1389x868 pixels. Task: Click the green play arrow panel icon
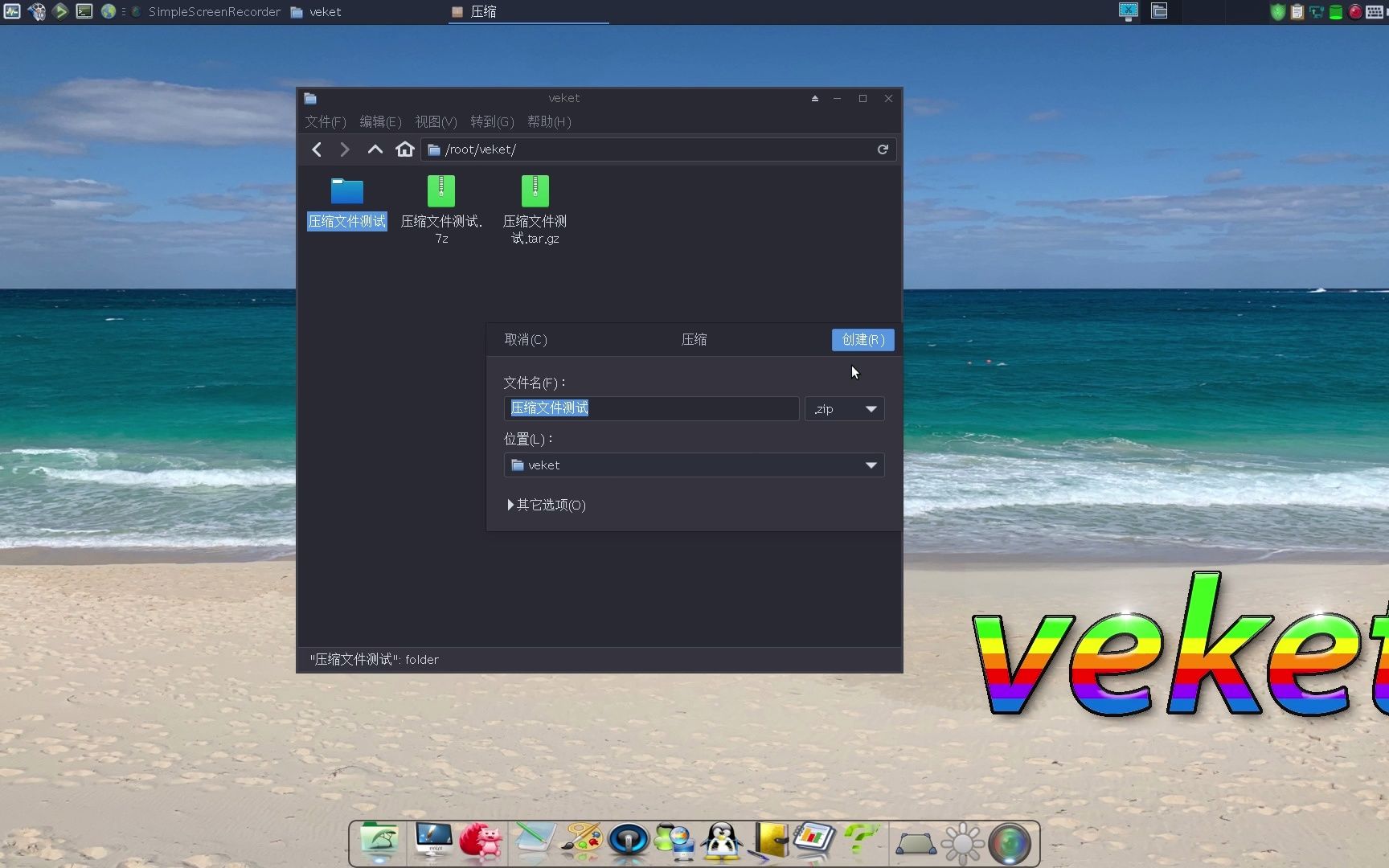60,11
